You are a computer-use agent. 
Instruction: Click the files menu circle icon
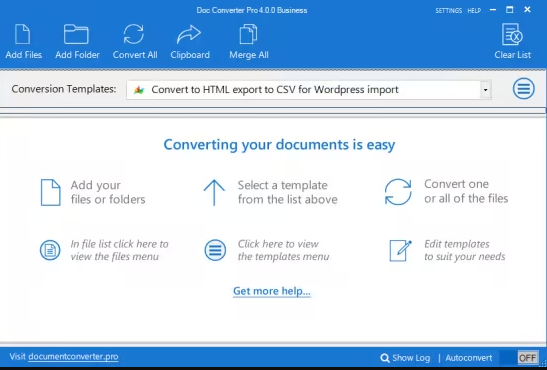[50, 250]
